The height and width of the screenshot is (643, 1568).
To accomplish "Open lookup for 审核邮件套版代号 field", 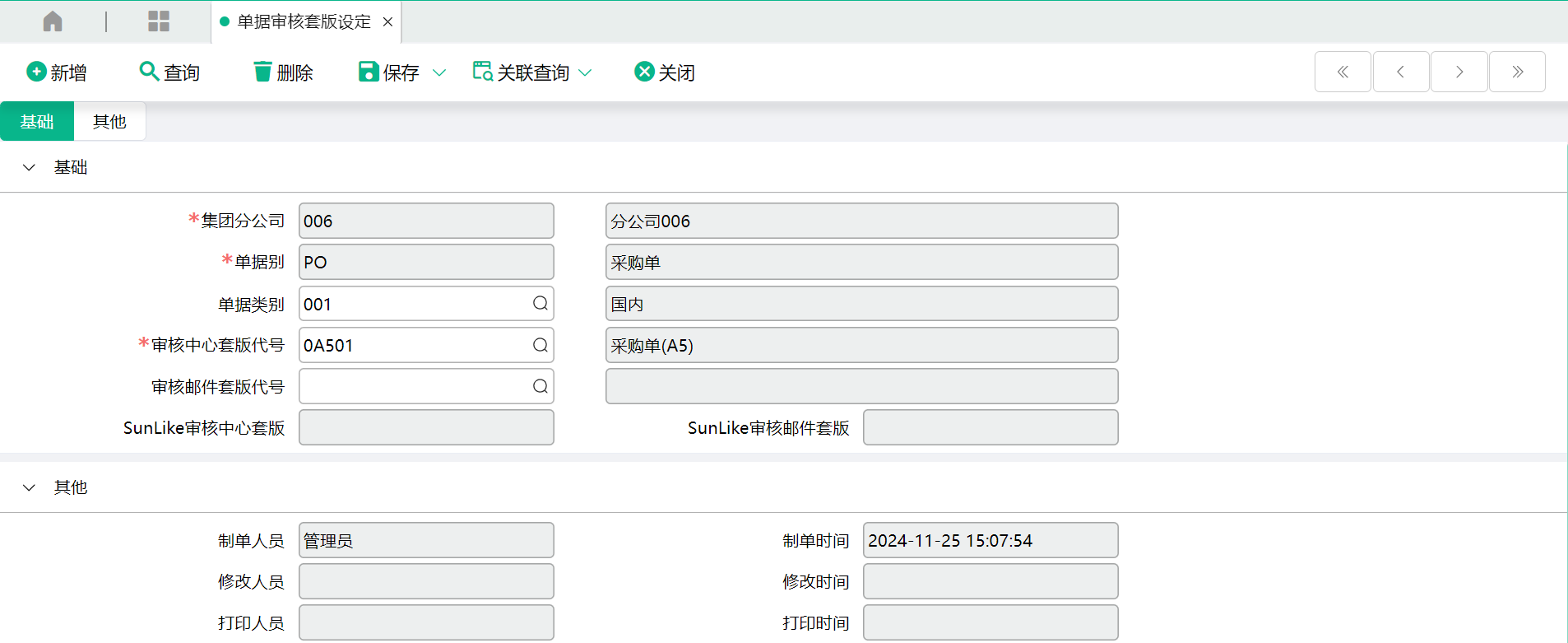I will tap(540, 386).
